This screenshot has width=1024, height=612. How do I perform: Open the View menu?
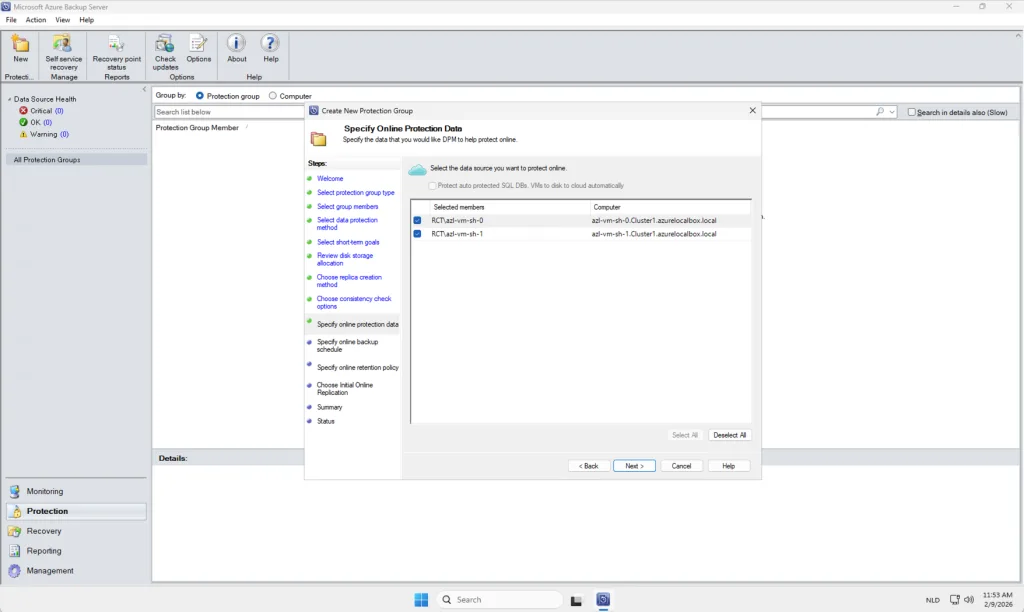(x=63, y=20)
